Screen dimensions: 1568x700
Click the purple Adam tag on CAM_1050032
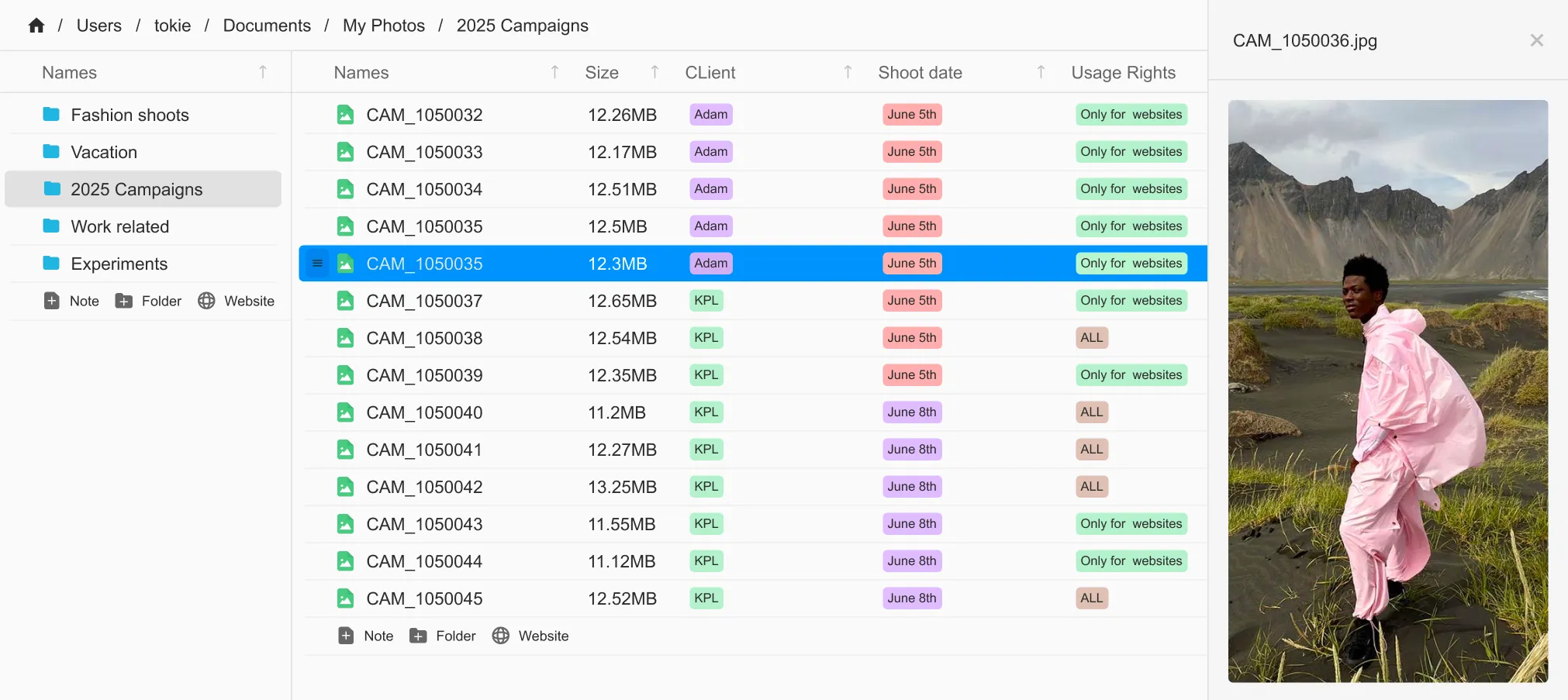[x=710, y=114]
